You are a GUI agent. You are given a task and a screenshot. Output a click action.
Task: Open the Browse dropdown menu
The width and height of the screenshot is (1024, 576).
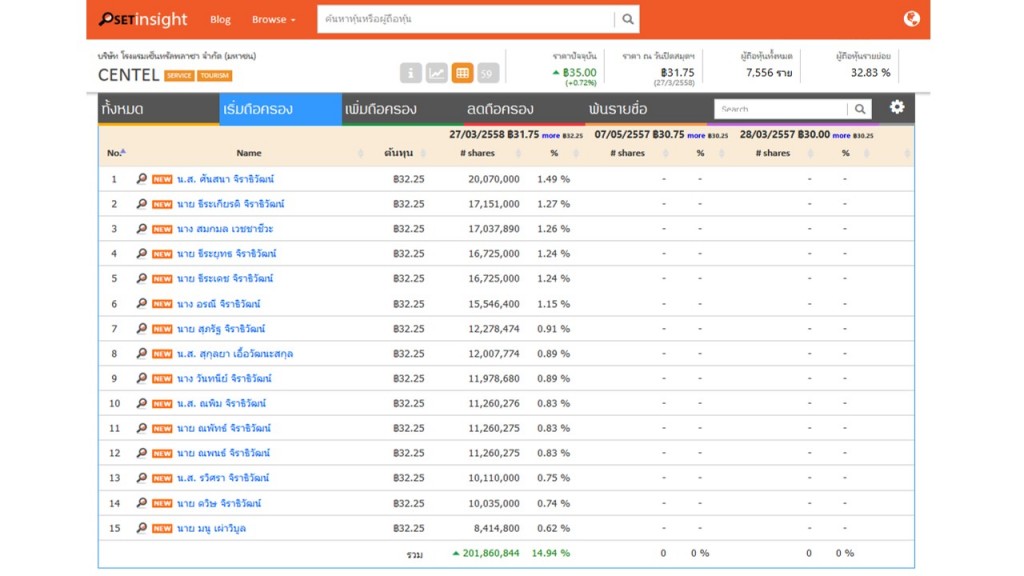click(274, 20)
